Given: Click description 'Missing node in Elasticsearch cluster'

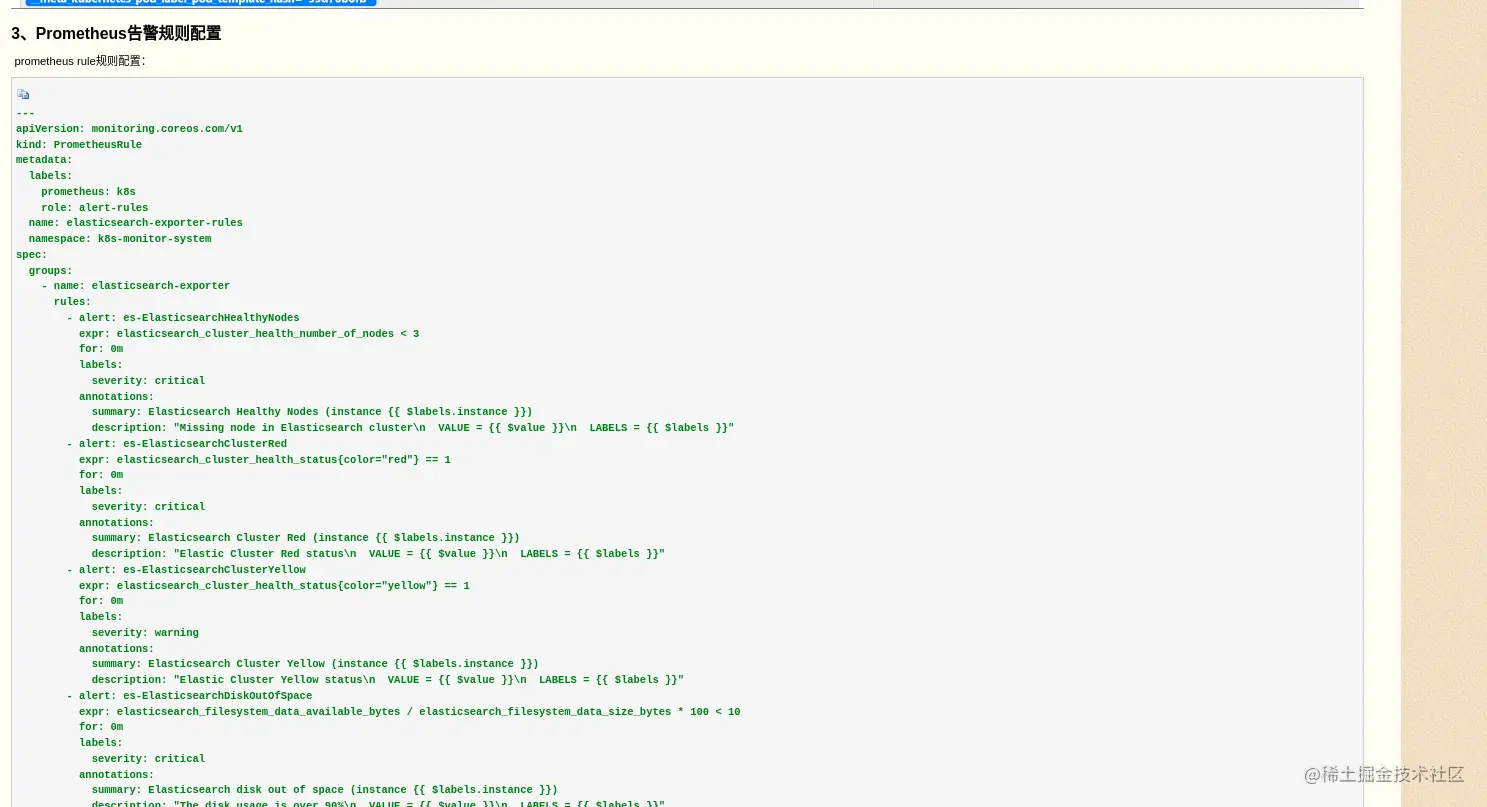Looking at the screenshot, I should (413, 428).
